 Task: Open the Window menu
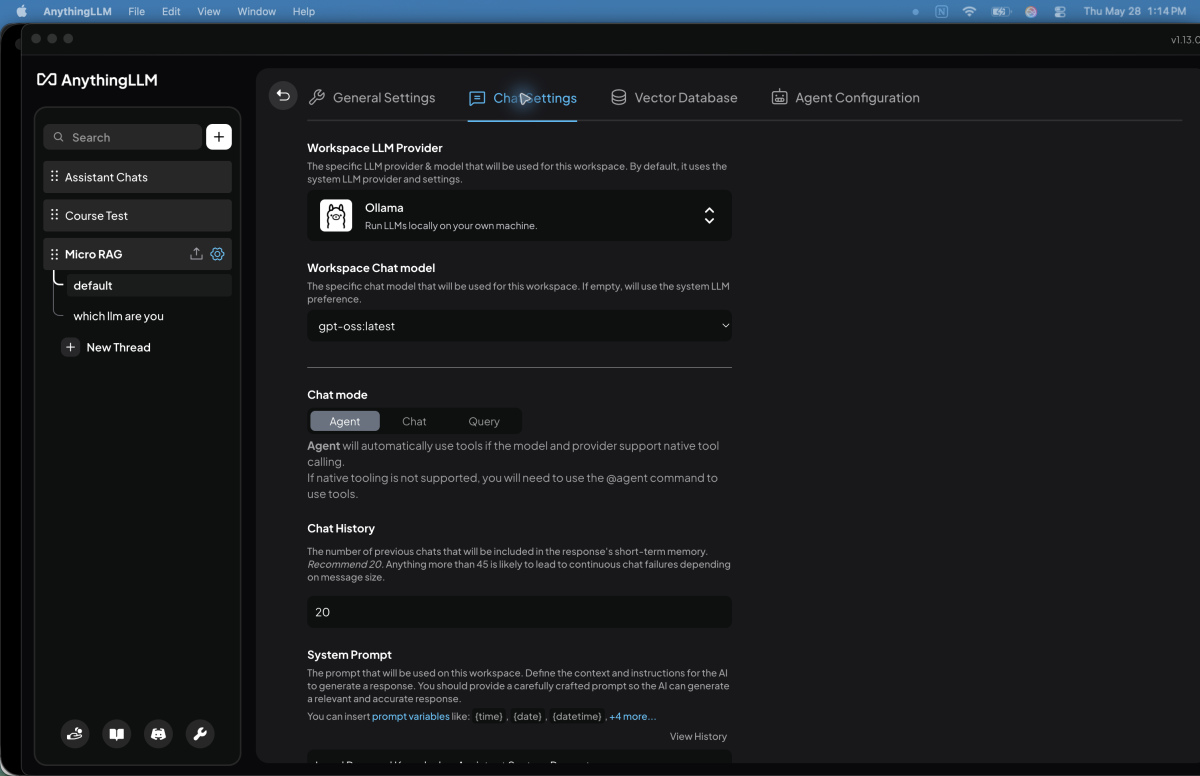pyautogui.click(x=256, y=11)
